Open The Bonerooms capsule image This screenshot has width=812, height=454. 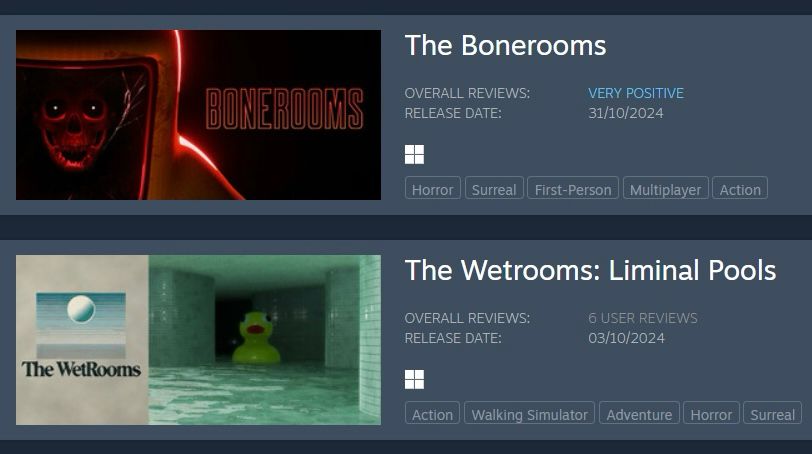pyautogui.click(x=198, y=115)
